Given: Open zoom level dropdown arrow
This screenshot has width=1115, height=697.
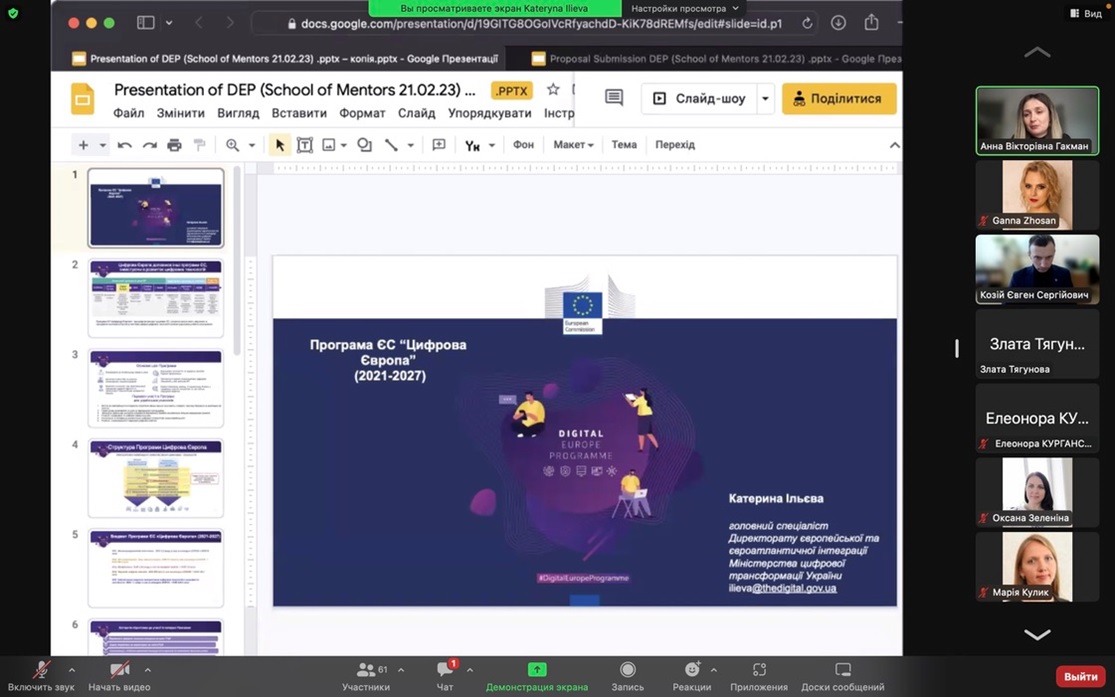Looking at the screenshot, I should (252, 145).
